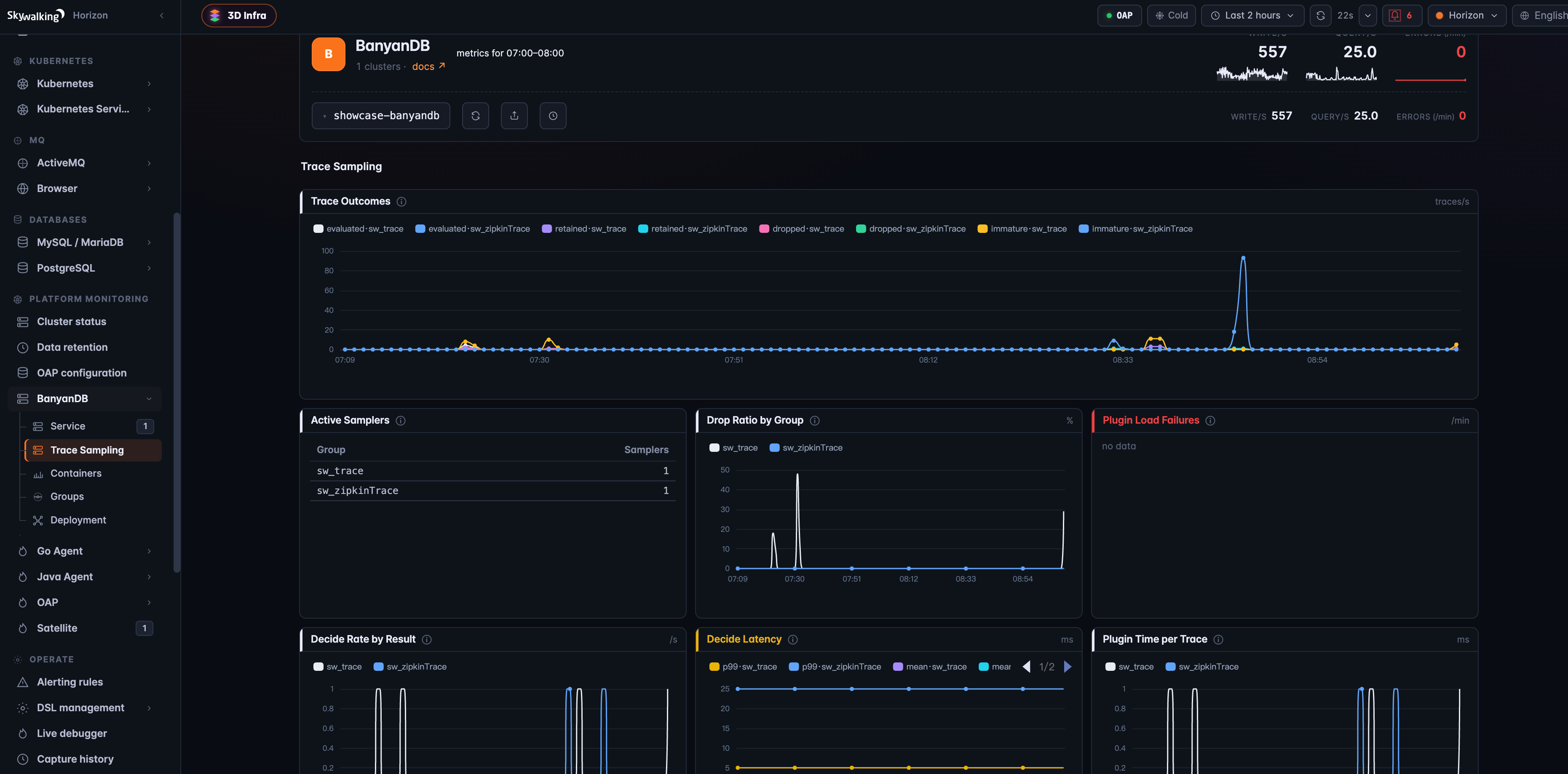
Task: Open BanyanDB Service submenu item
Action: [x=93, y=427]
